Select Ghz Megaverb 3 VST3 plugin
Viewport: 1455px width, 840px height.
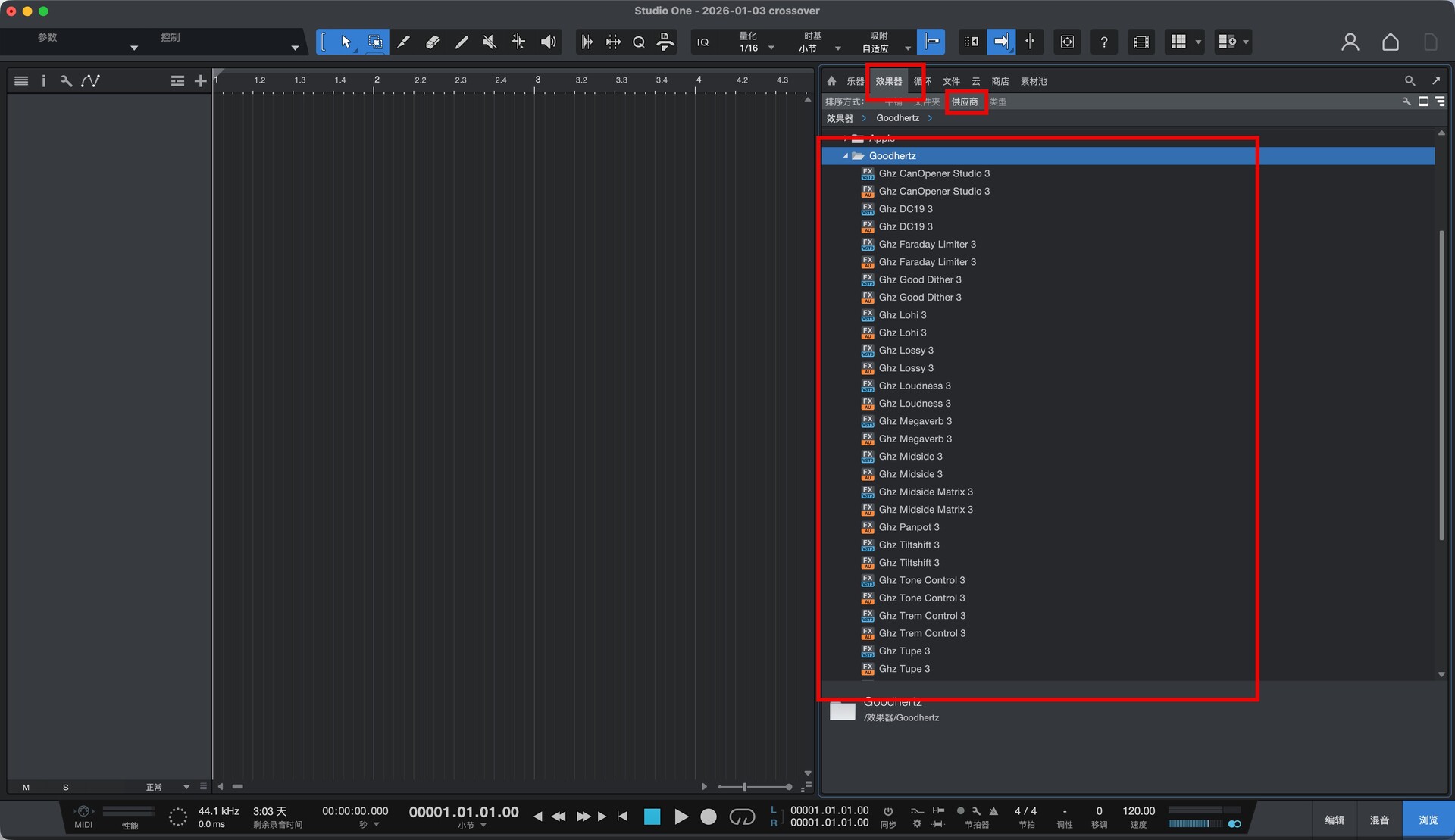[x=915, y=421]
